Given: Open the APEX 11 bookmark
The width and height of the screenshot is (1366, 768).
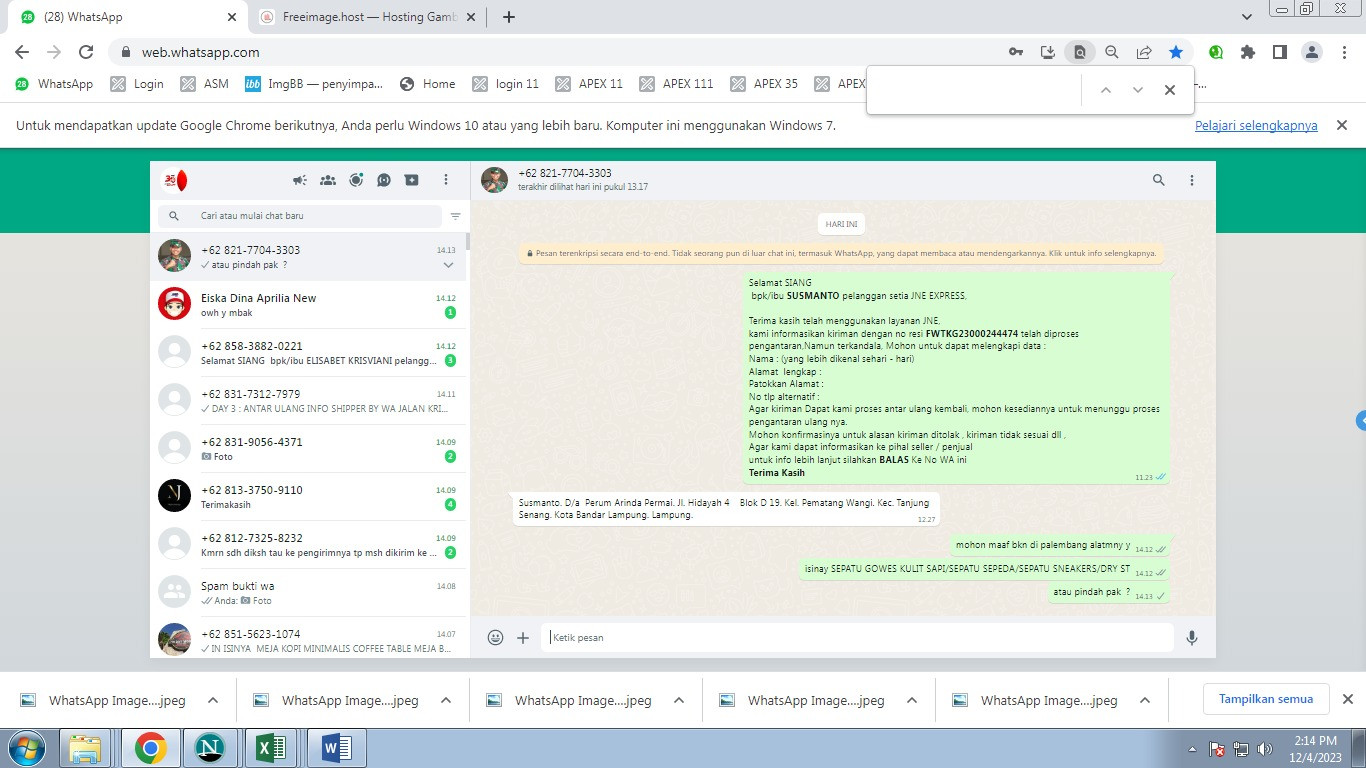Looking at the screenshot, I should coord(590,84).
